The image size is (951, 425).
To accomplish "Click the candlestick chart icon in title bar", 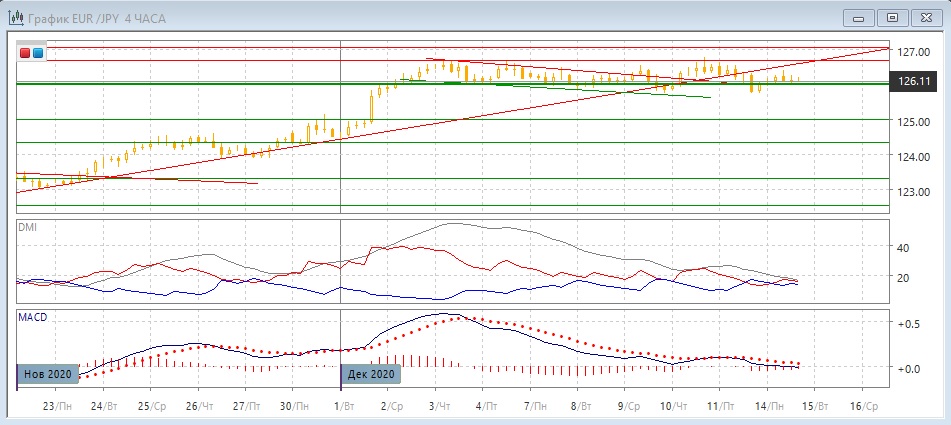I will click(16, 16).
